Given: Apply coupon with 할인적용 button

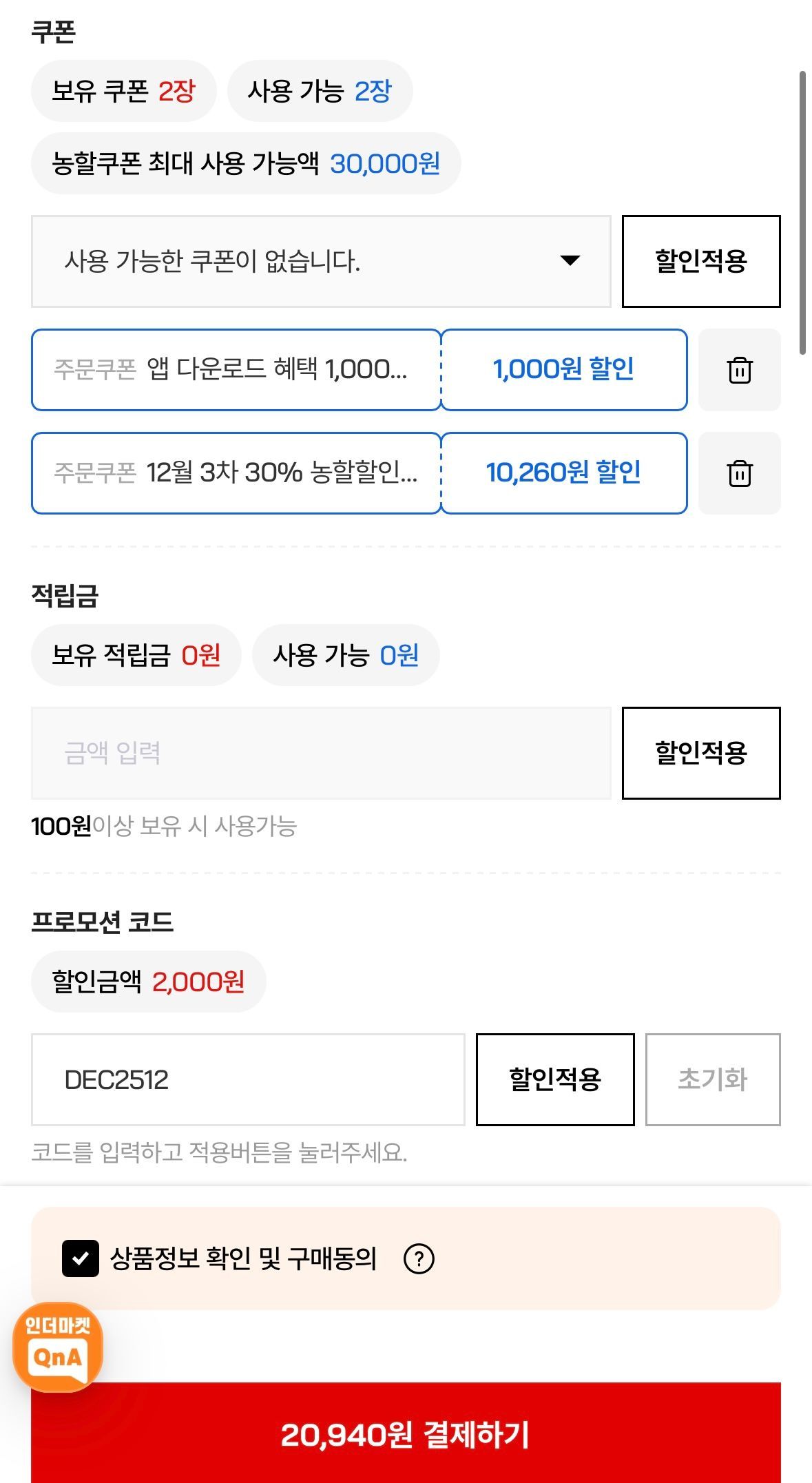Looking at the screenshot, I should coord(700,261).
